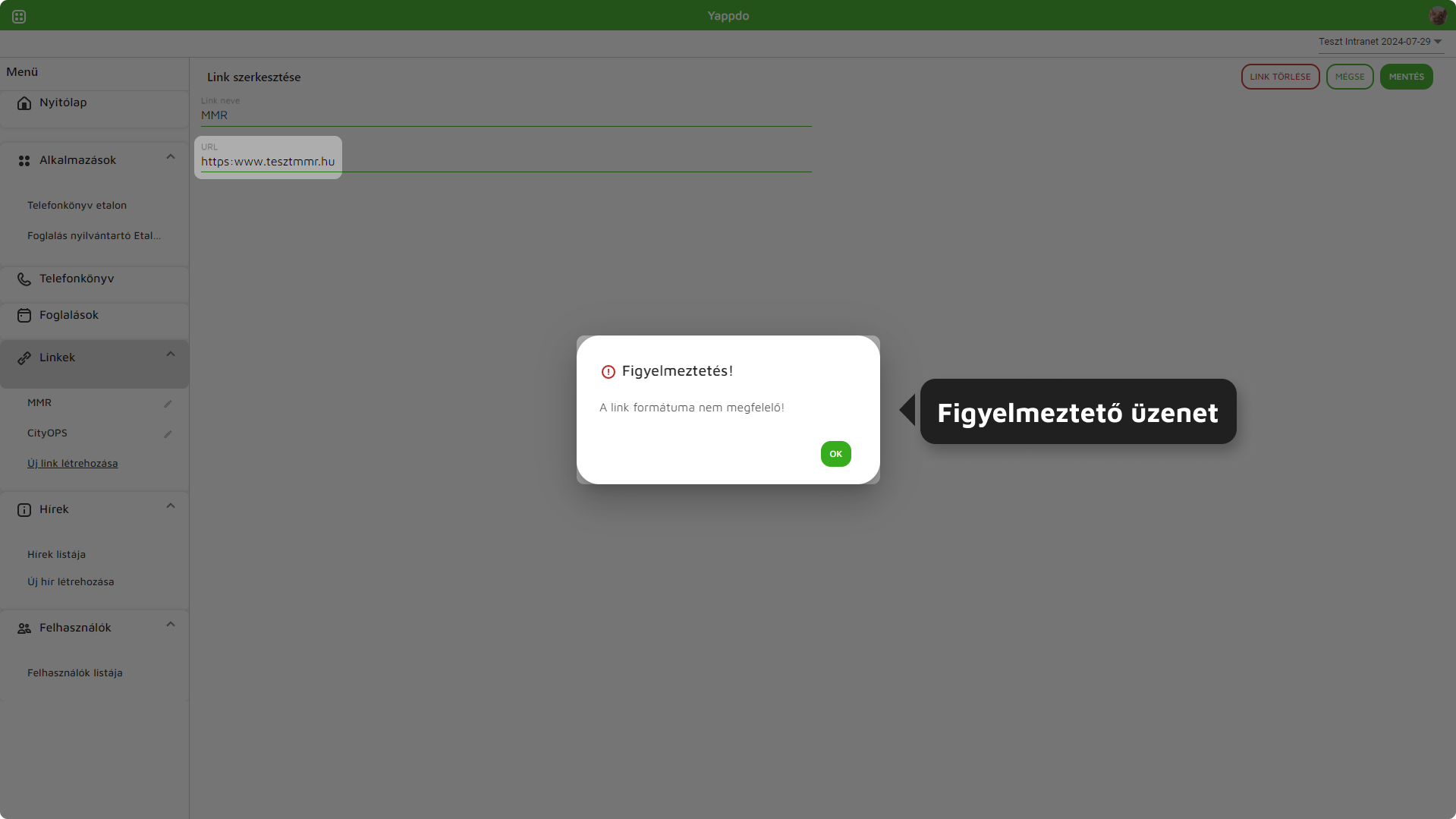The width and height of the screenshot is (1456, 819).
Task: Collapse the Felhasználók section
Action: pos(171,625)
